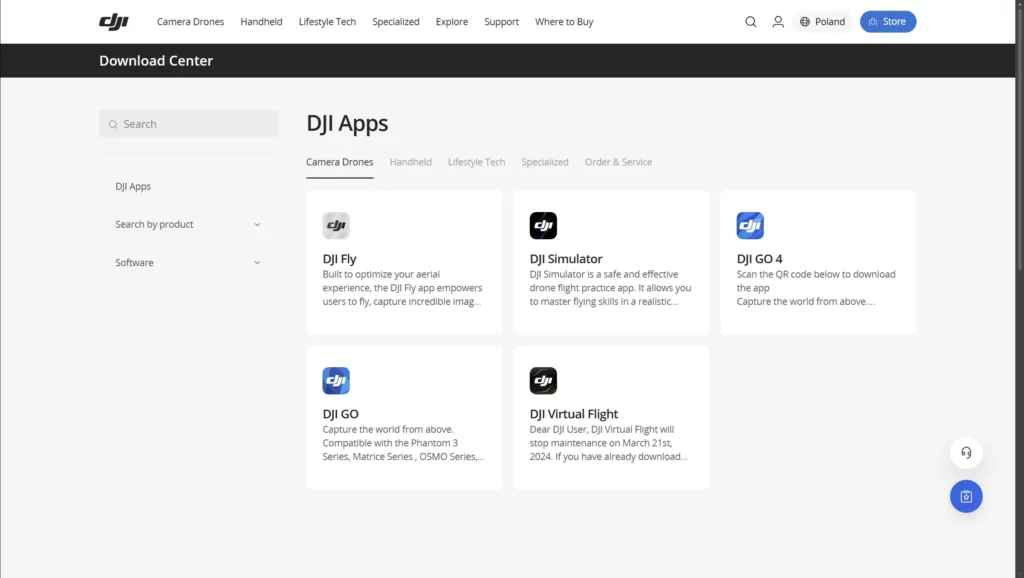
Task: Switch to the Specialized apps tab
Action: 545,162
